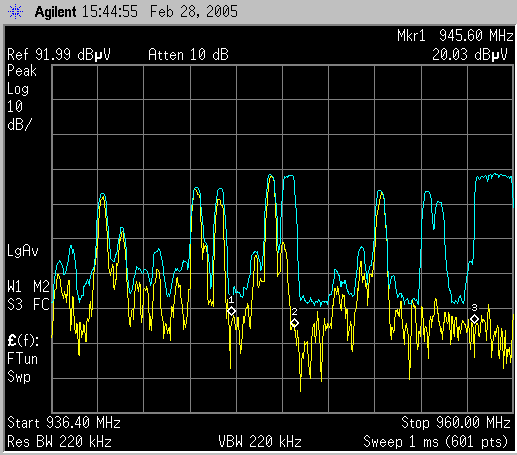Click the VBW 220 kHz label
The image size is (517, 455).
click(260, 442)
